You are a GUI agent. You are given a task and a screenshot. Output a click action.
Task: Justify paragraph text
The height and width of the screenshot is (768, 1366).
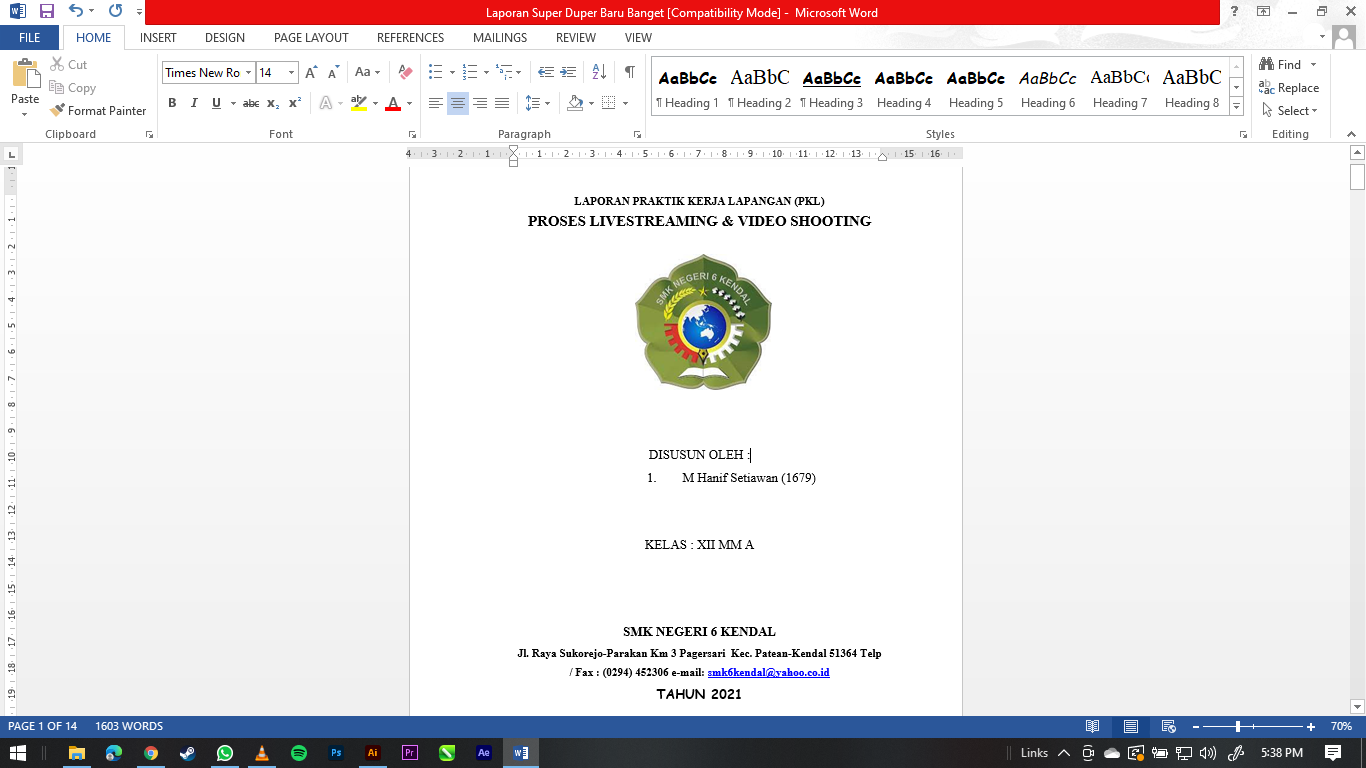[x=502, y=103]
